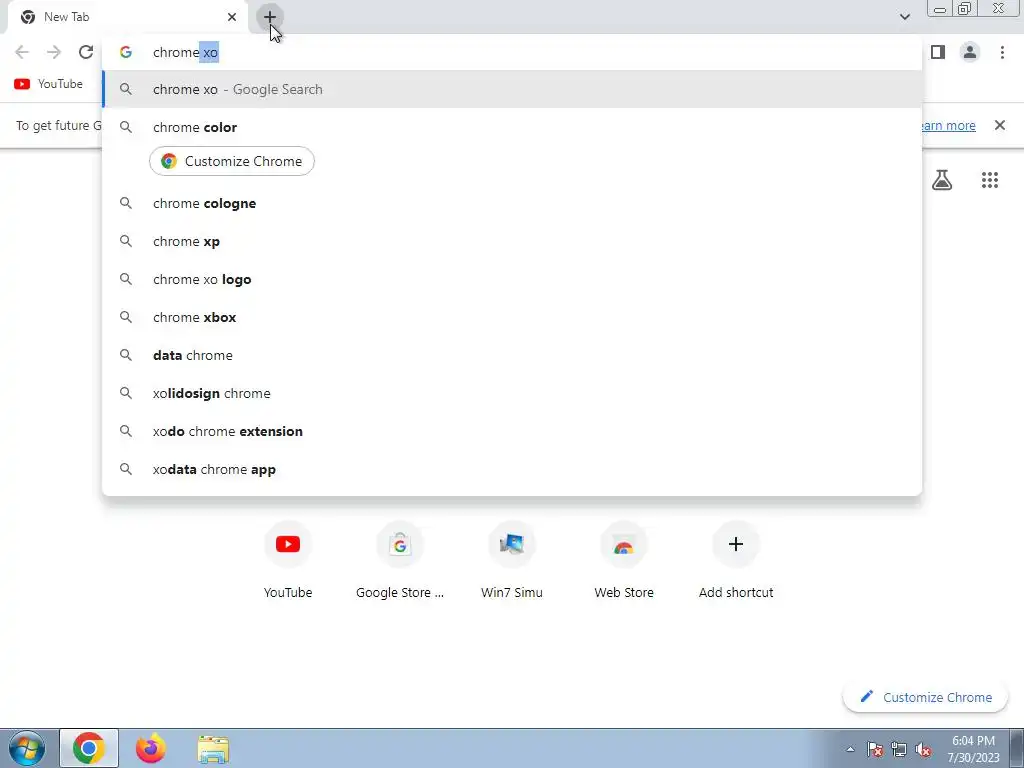Image resolution: width=1024 pixels, height=768 pixels.
Task: Click the Customize Chrome chip in suggestions
Action: [x=232, y=161]
